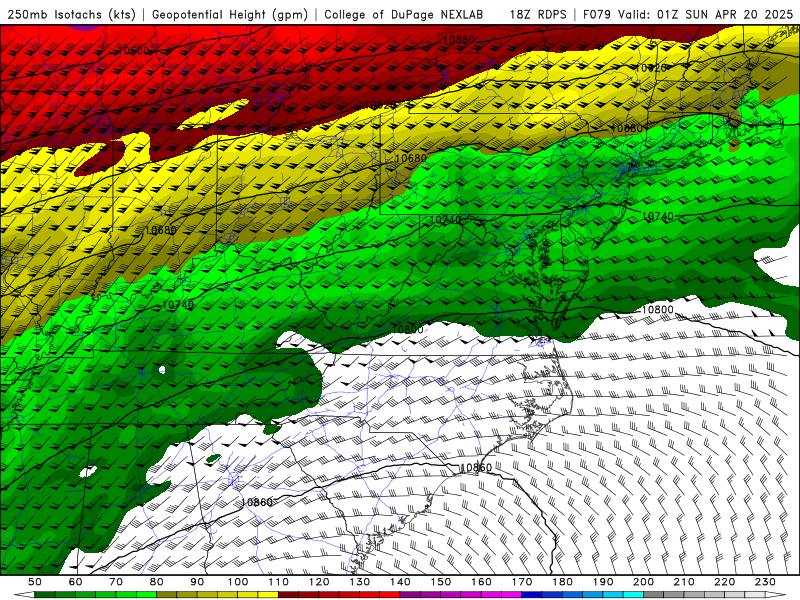Viewport: 800px width, 600px height.
Task: Click the 180 value on the color scale
Action: pyautogui.click(x=562, y=582)
